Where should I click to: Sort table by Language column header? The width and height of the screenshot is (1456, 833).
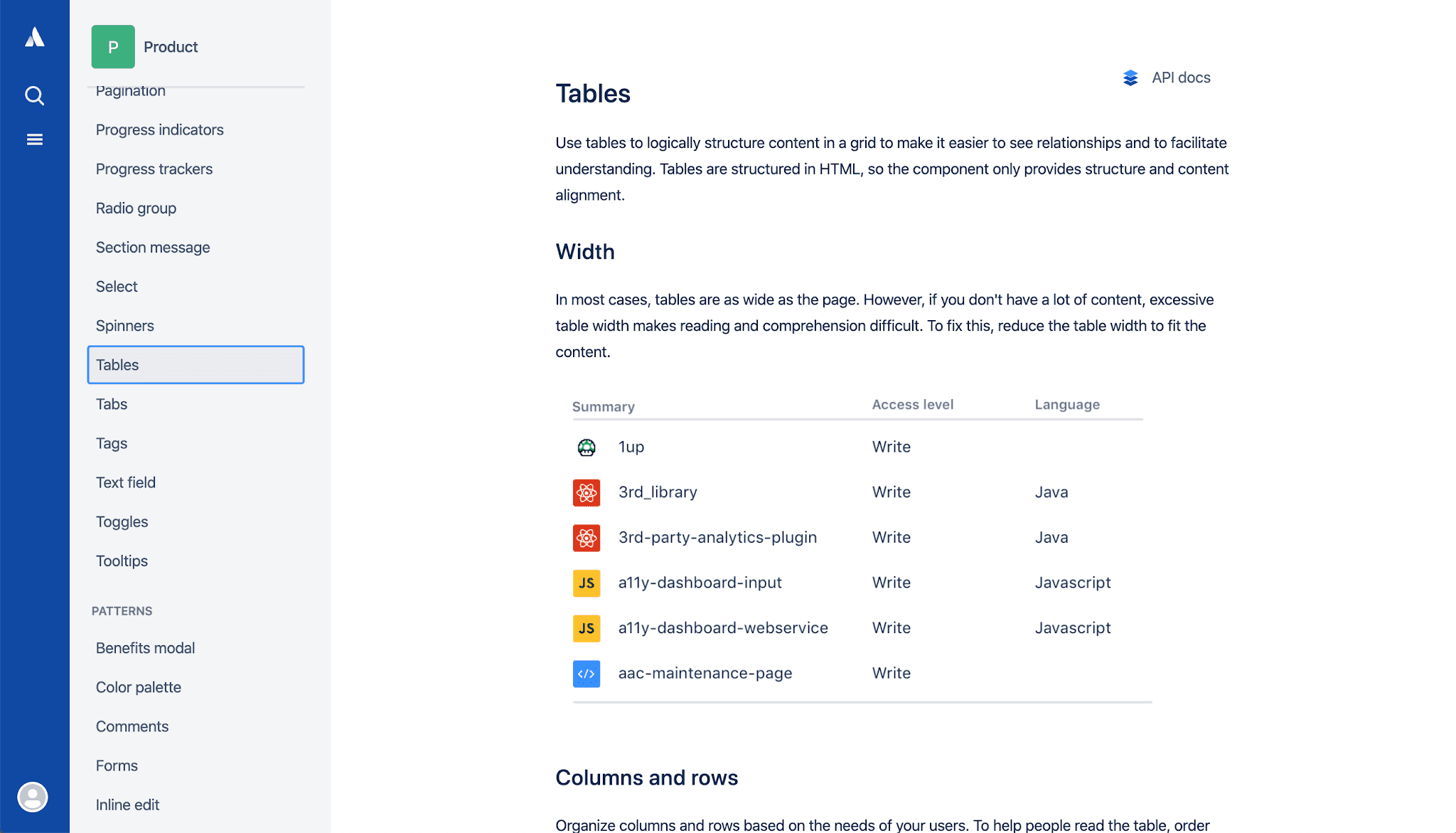click(x=1066, y=404)
